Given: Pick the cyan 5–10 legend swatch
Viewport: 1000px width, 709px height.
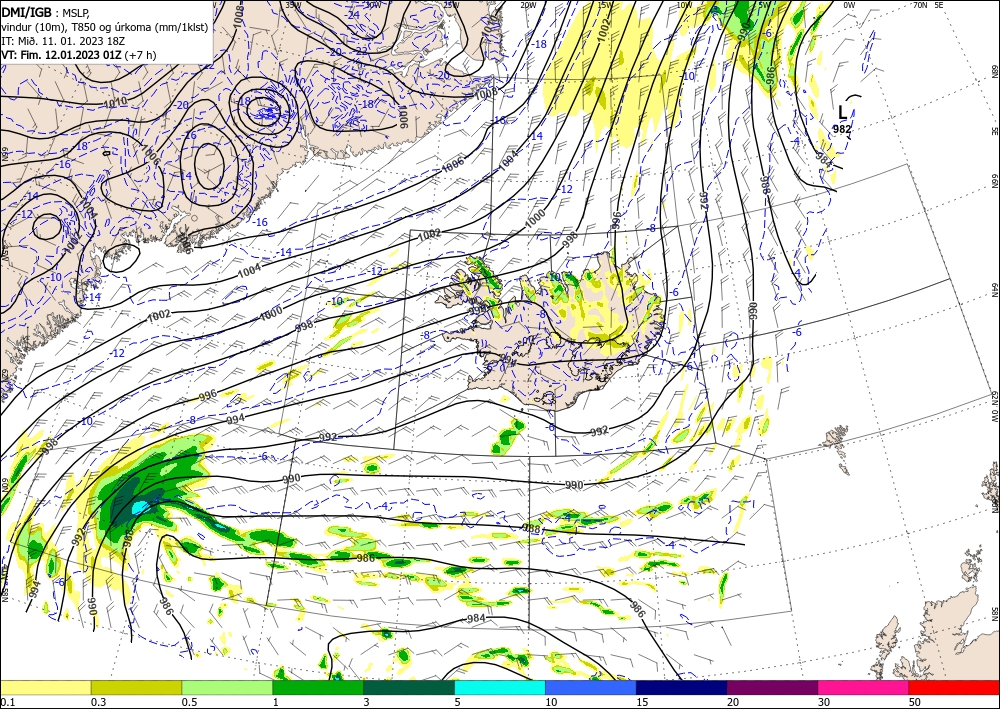Looking at the screenshot, I should tap(500, 687).
